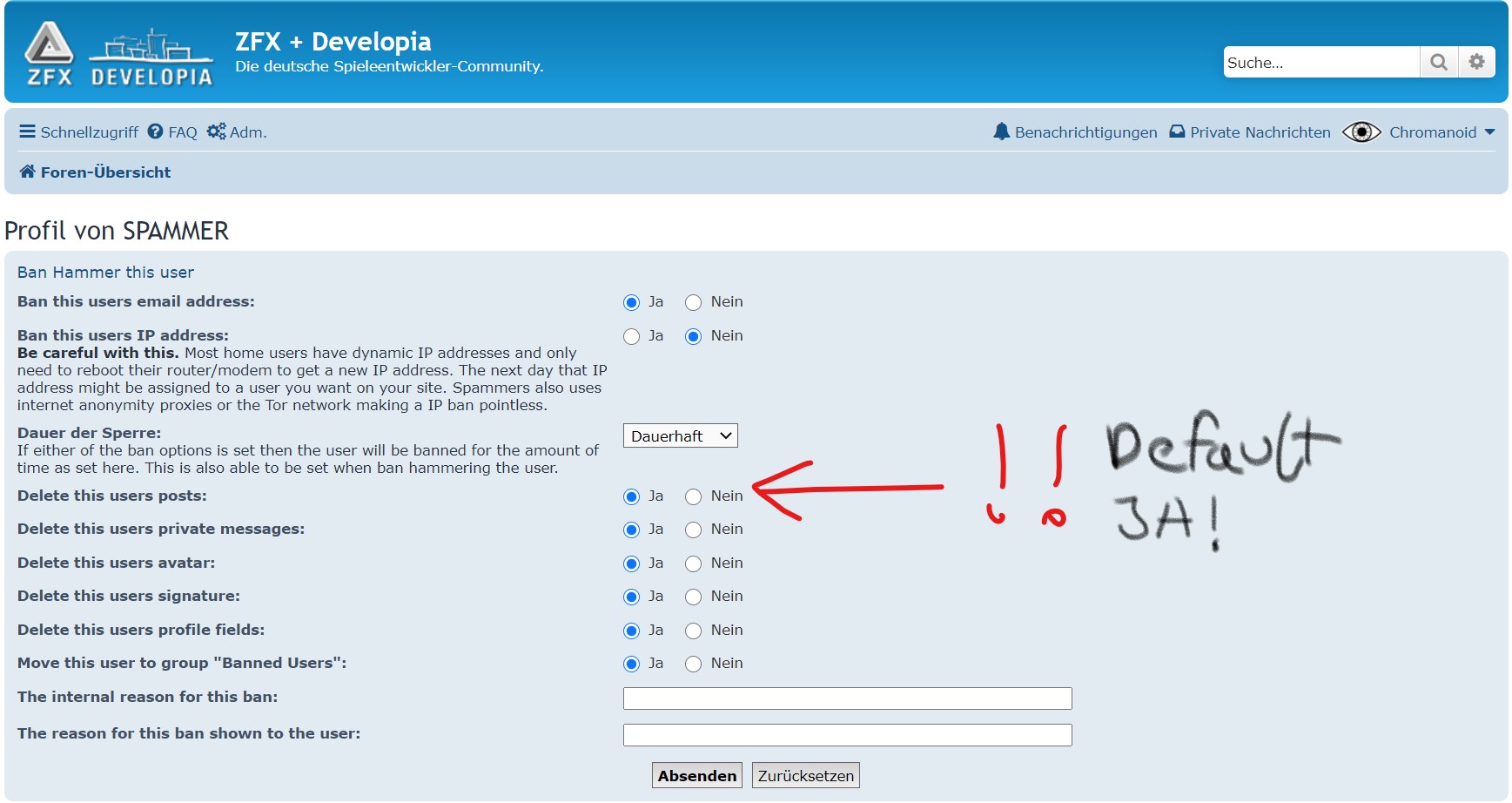Focus the ban reason shown to user field

tap(847, 735)
